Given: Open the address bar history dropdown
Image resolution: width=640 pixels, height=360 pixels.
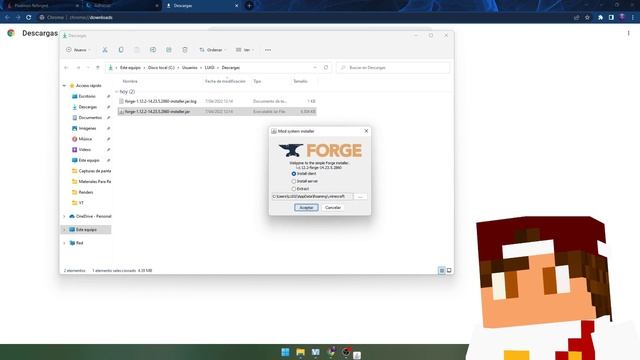Looking at the screenshot, I should tap(315, 68).
